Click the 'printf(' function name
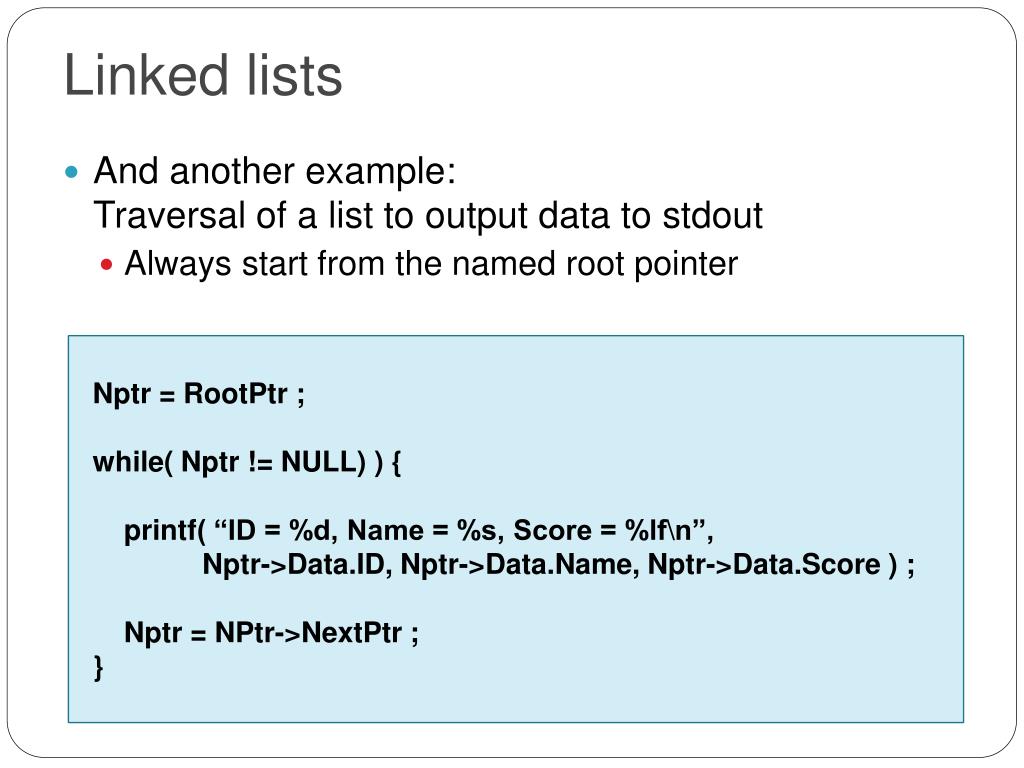1024x768 pixels. 165,530
